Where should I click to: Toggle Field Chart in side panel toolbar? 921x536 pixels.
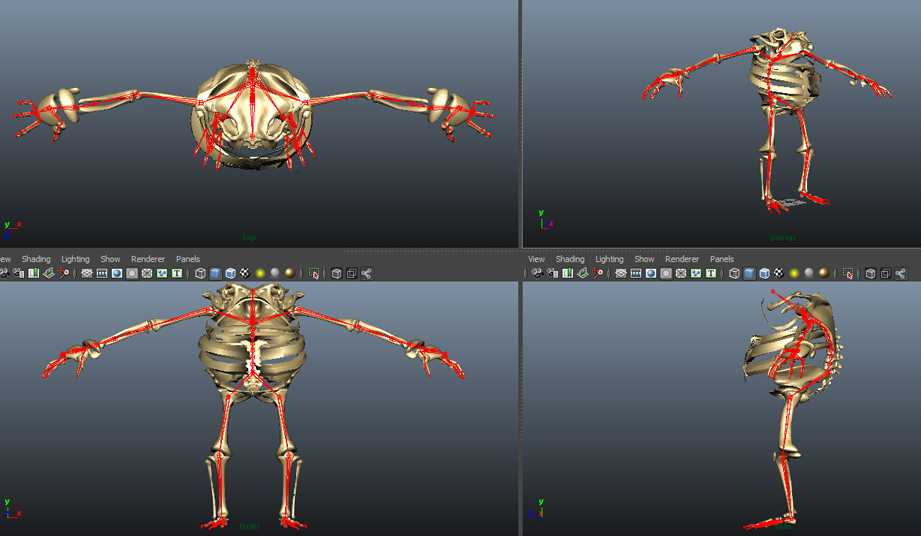681,273
